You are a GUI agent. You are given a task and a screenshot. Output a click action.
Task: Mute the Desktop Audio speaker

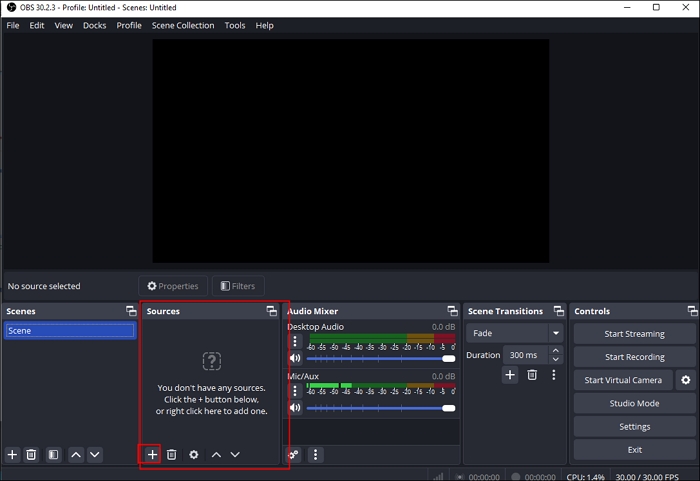coord(295,358)
